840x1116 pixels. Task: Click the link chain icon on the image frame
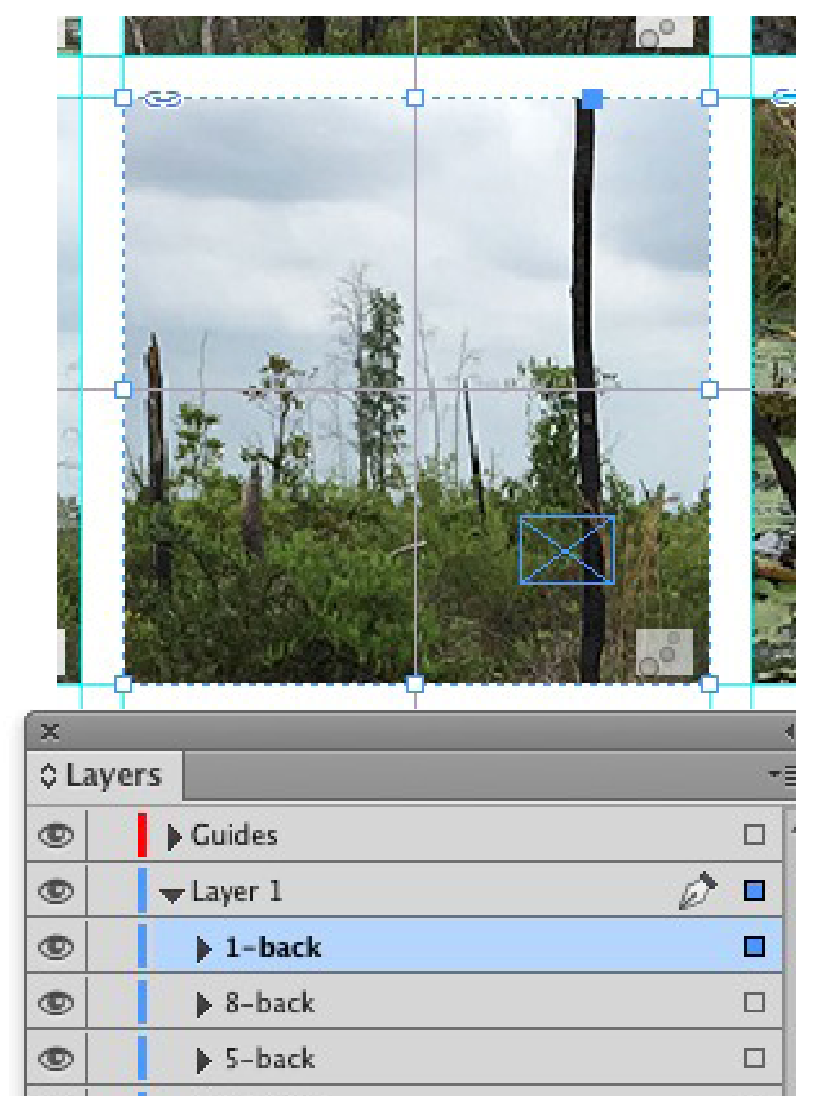click(162, 99)
